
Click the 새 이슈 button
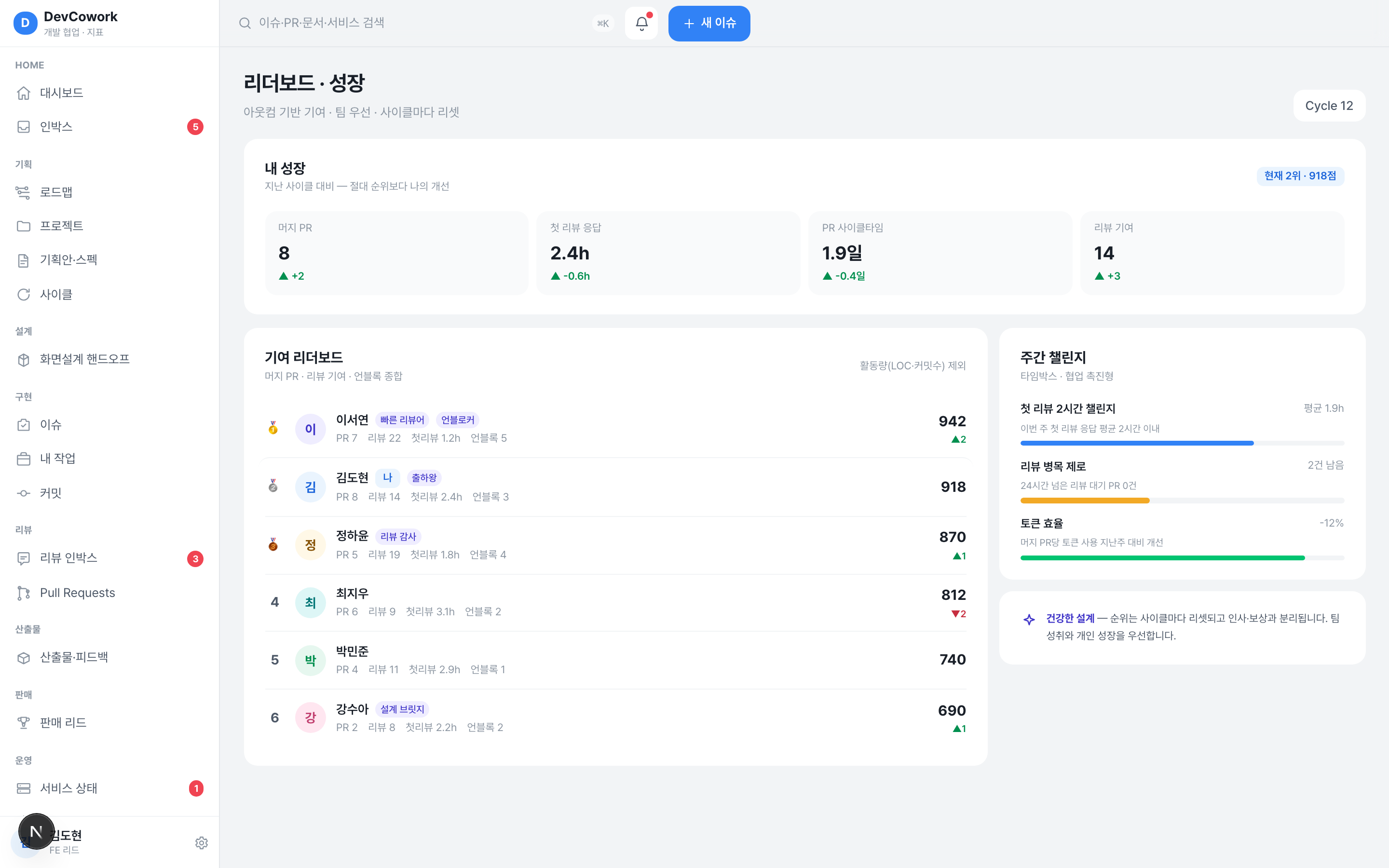tap(709, 24)
